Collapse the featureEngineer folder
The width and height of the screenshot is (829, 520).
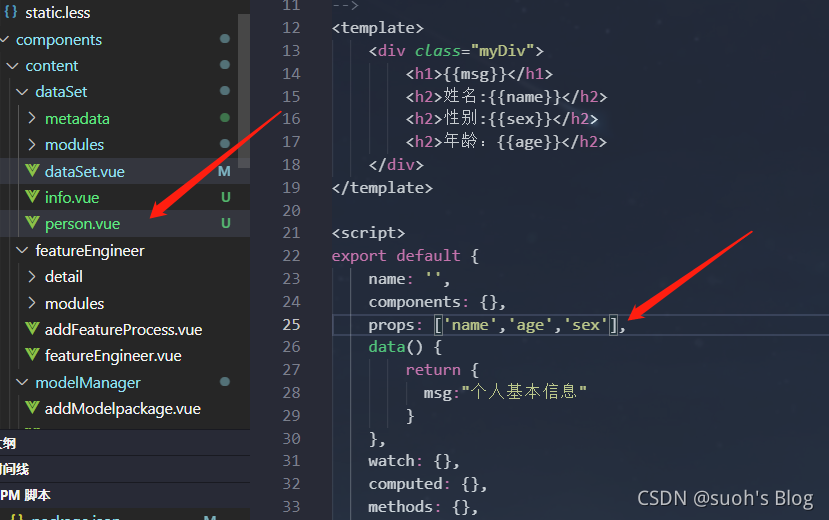pyautogui.click(x=22, y=250)
